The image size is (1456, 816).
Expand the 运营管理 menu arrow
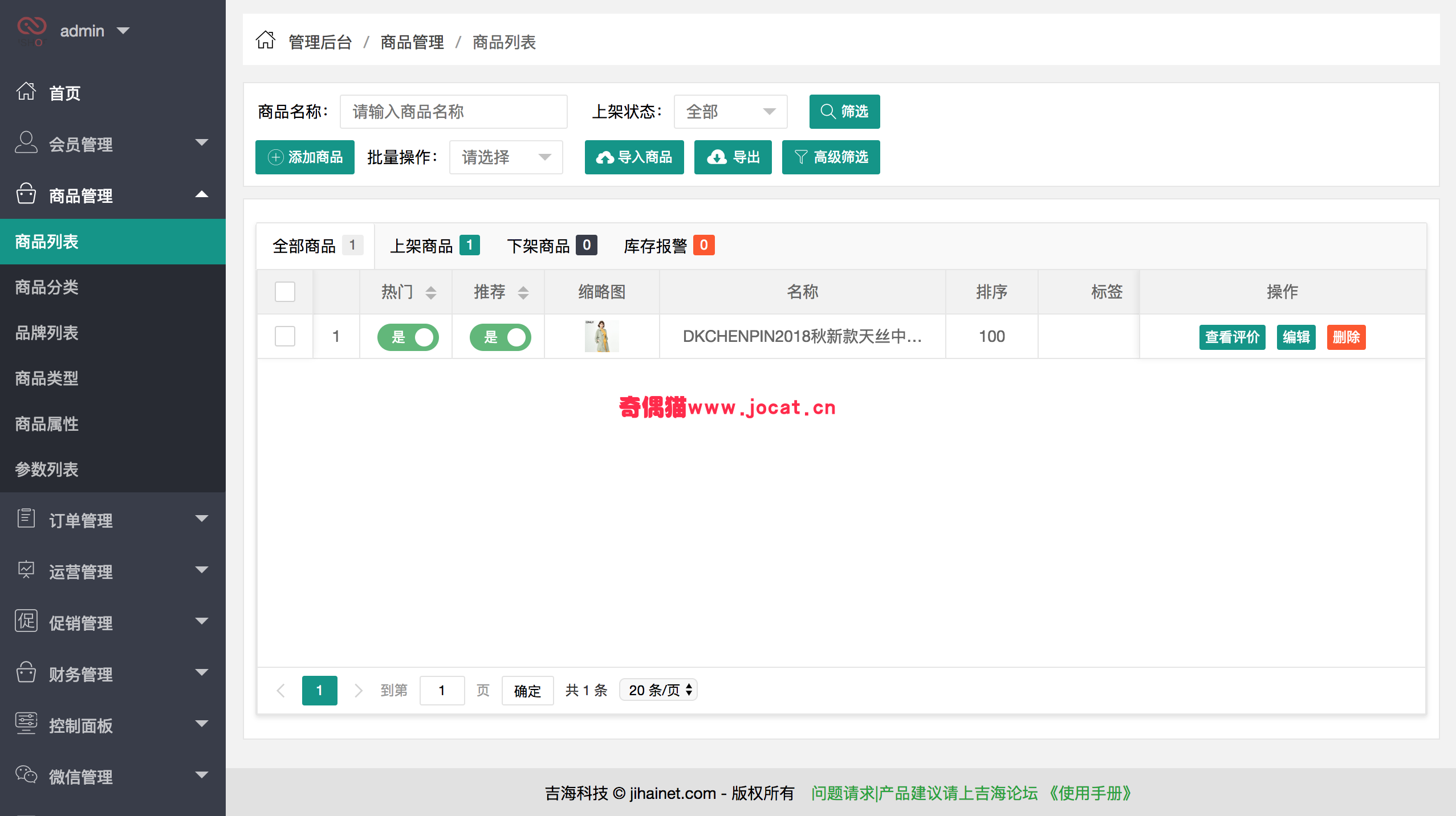[x=202, y=570]
